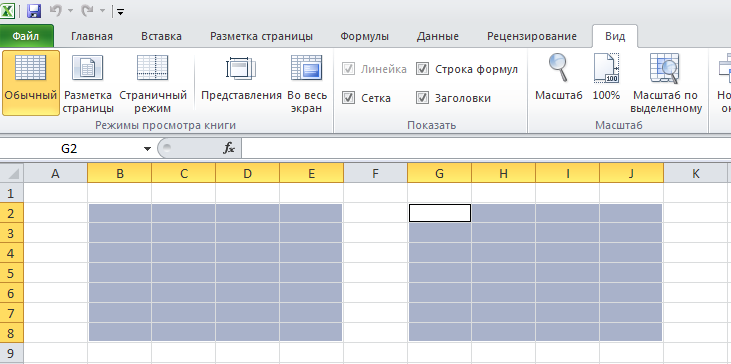The width and height of the screenshot is (731, 364).
Task: Click the Select All corner button
Action: 12,173
